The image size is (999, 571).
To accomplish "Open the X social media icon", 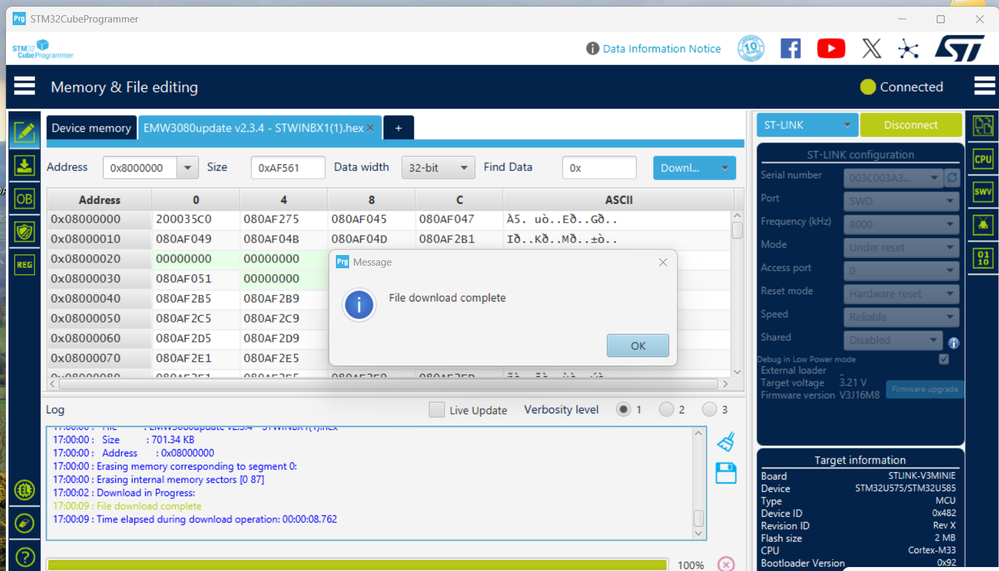I will click(872, 48).
